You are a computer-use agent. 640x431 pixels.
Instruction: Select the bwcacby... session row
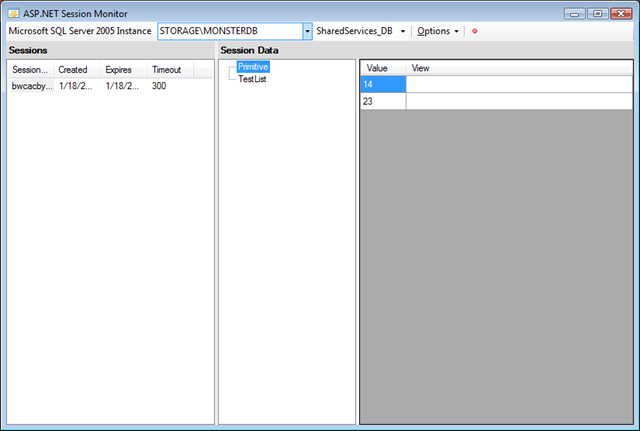point(110,86)
